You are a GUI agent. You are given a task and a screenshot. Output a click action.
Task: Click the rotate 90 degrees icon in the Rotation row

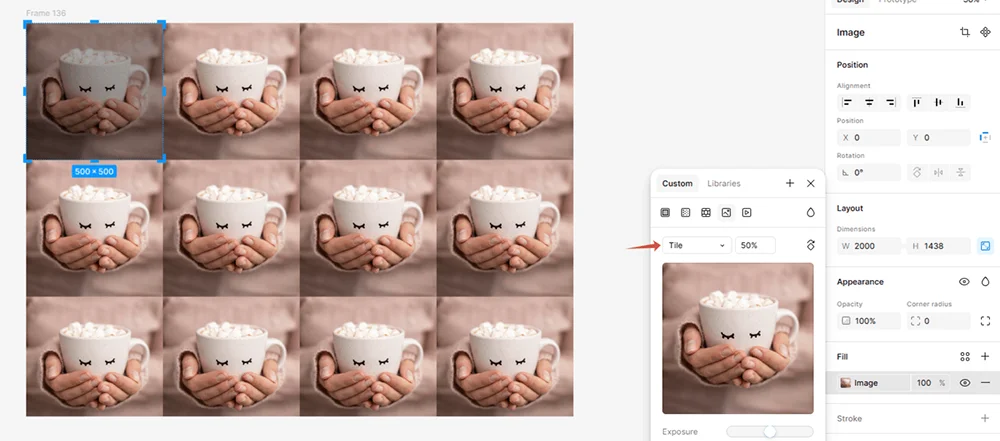pos(917,172)
